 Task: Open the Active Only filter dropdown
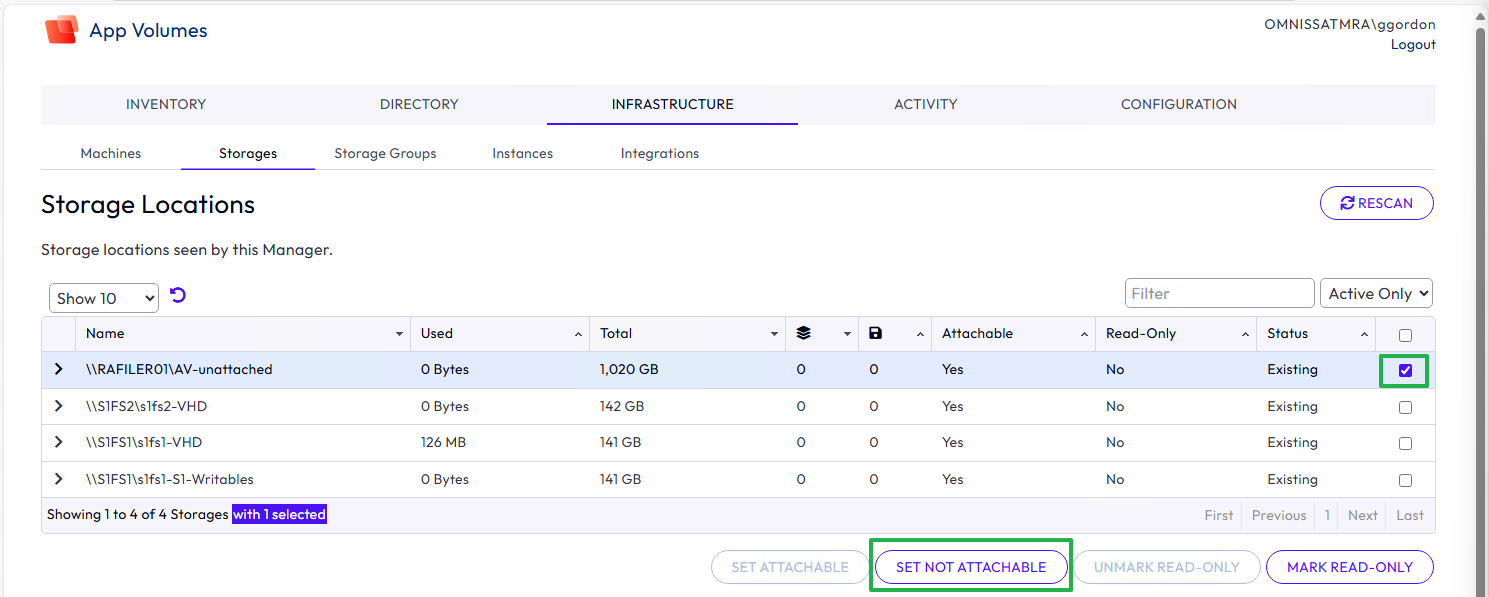coord(1376,293)
